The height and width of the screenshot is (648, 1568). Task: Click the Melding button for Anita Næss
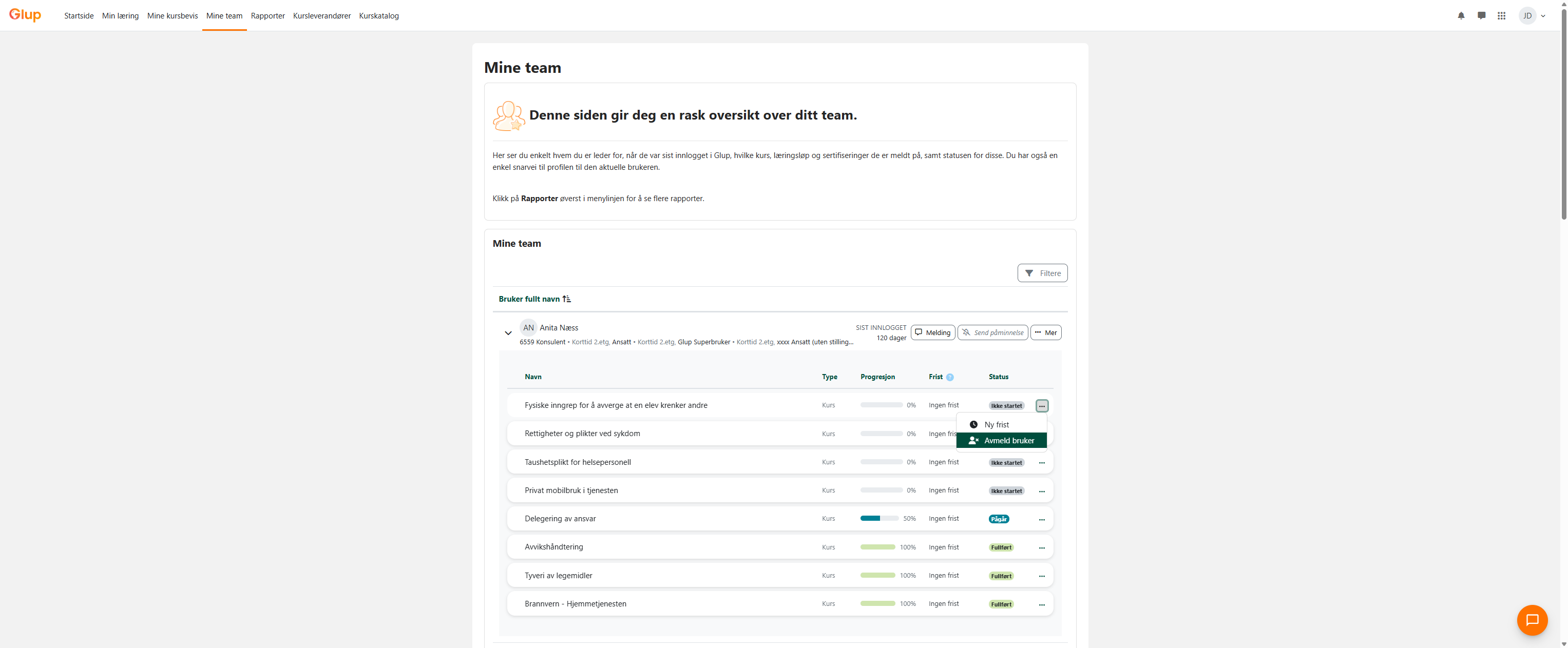pos(932,332)
